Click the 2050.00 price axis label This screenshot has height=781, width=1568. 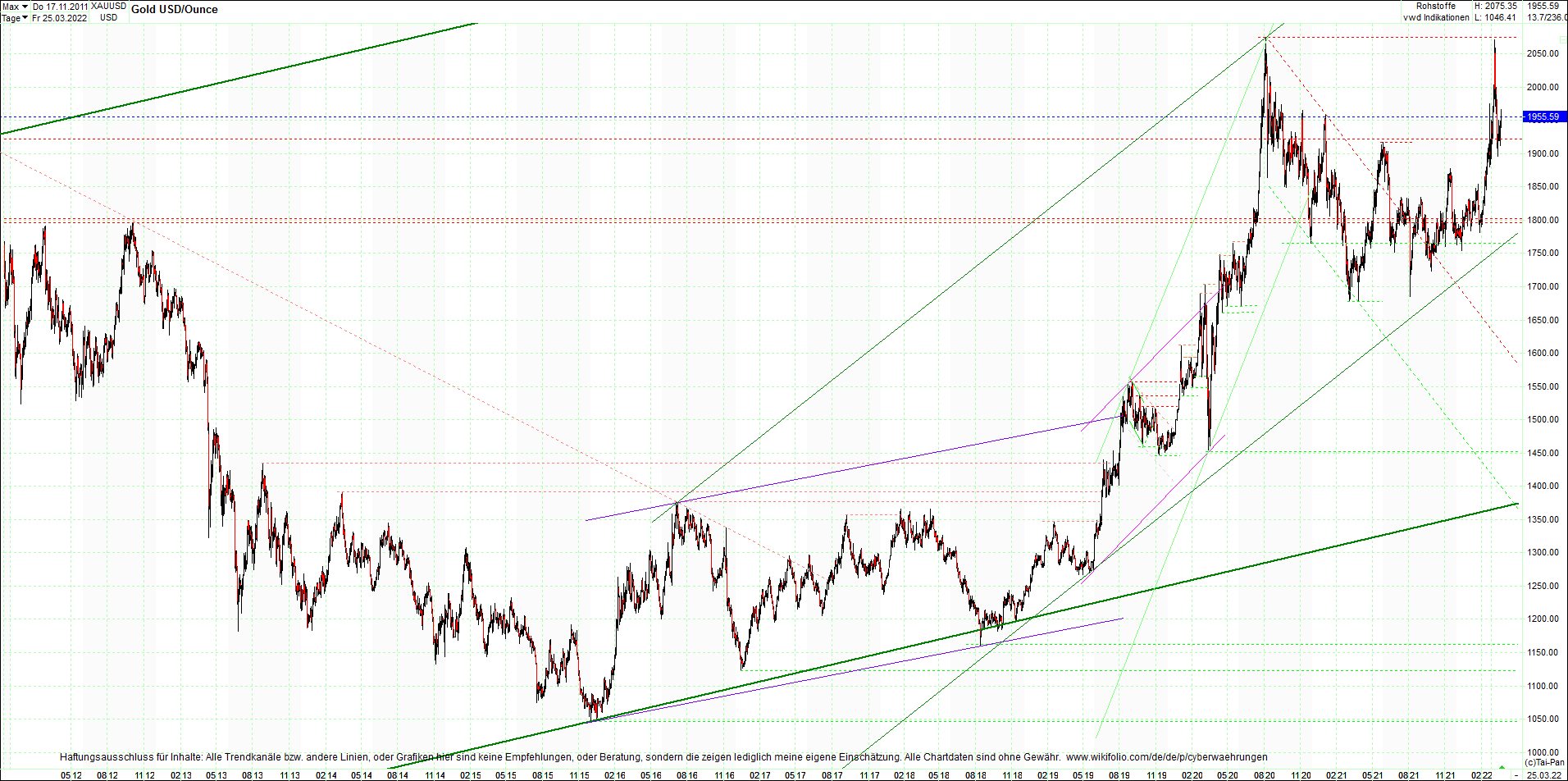coord(1543,54)
